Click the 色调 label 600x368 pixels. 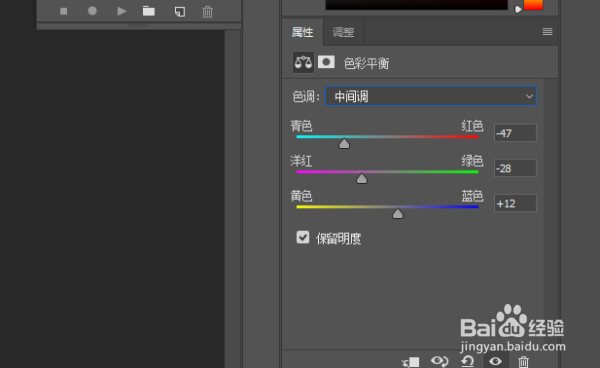point(305,97)
